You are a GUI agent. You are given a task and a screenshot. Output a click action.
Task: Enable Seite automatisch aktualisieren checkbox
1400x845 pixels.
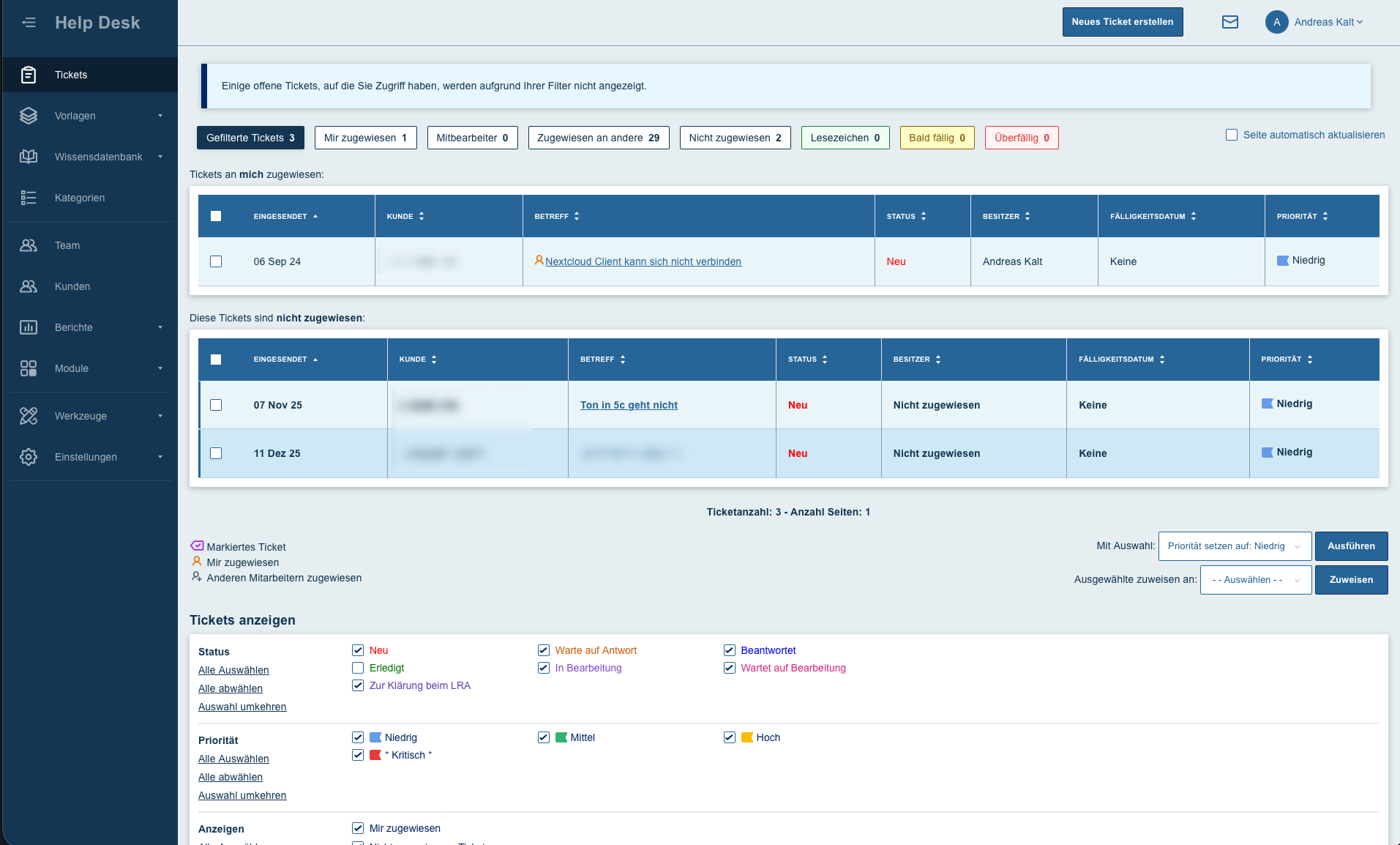1232,135
